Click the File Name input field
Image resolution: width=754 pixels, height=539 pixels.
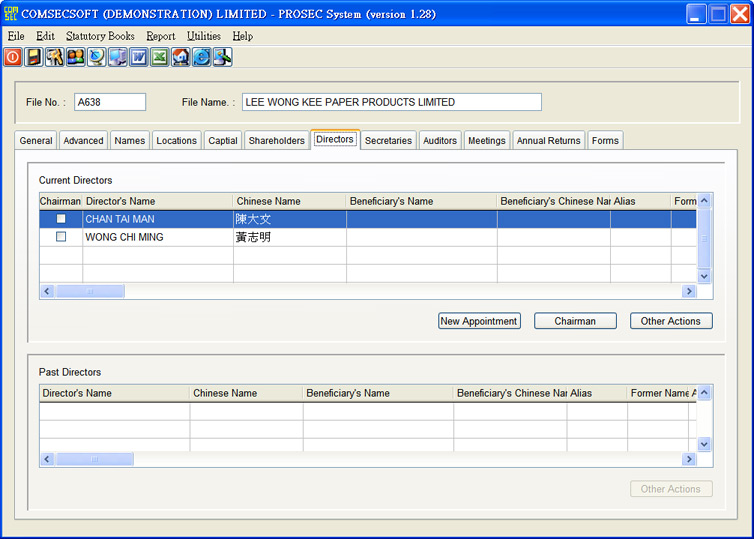(391, 102)
